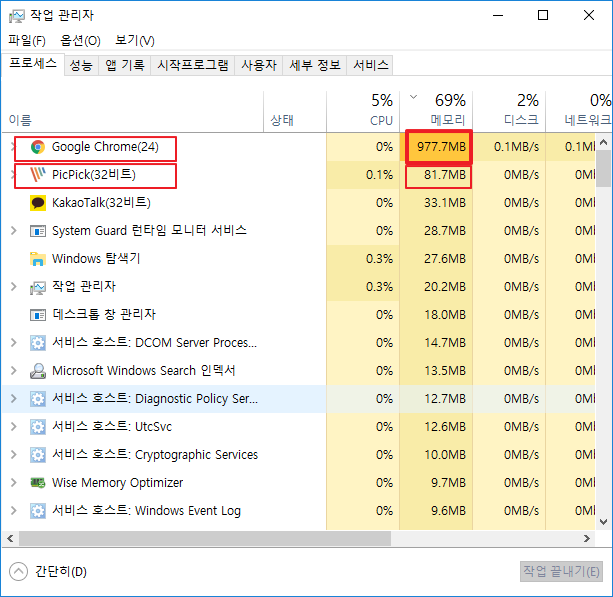Sort by the 네트워크 column header
613x597 pixels.
point(579,112)
